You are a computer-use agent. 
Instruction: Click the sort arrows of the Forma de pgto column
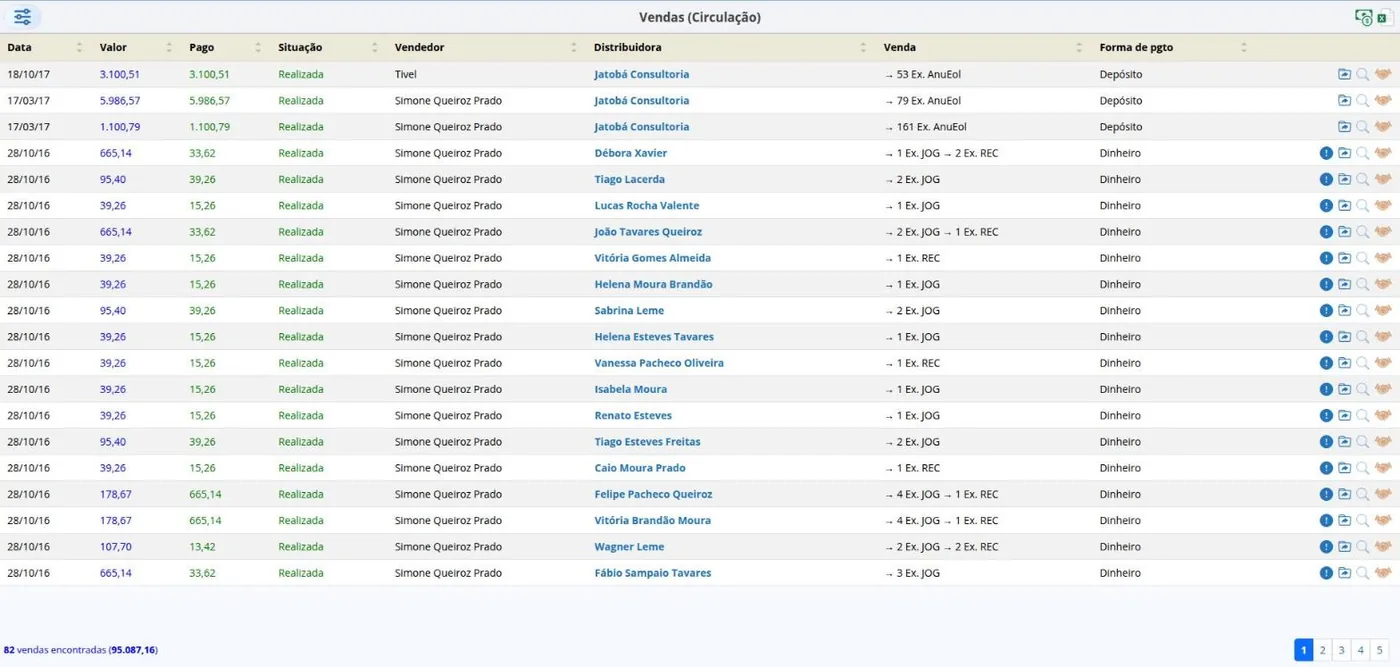click(x=1244, y=47)
